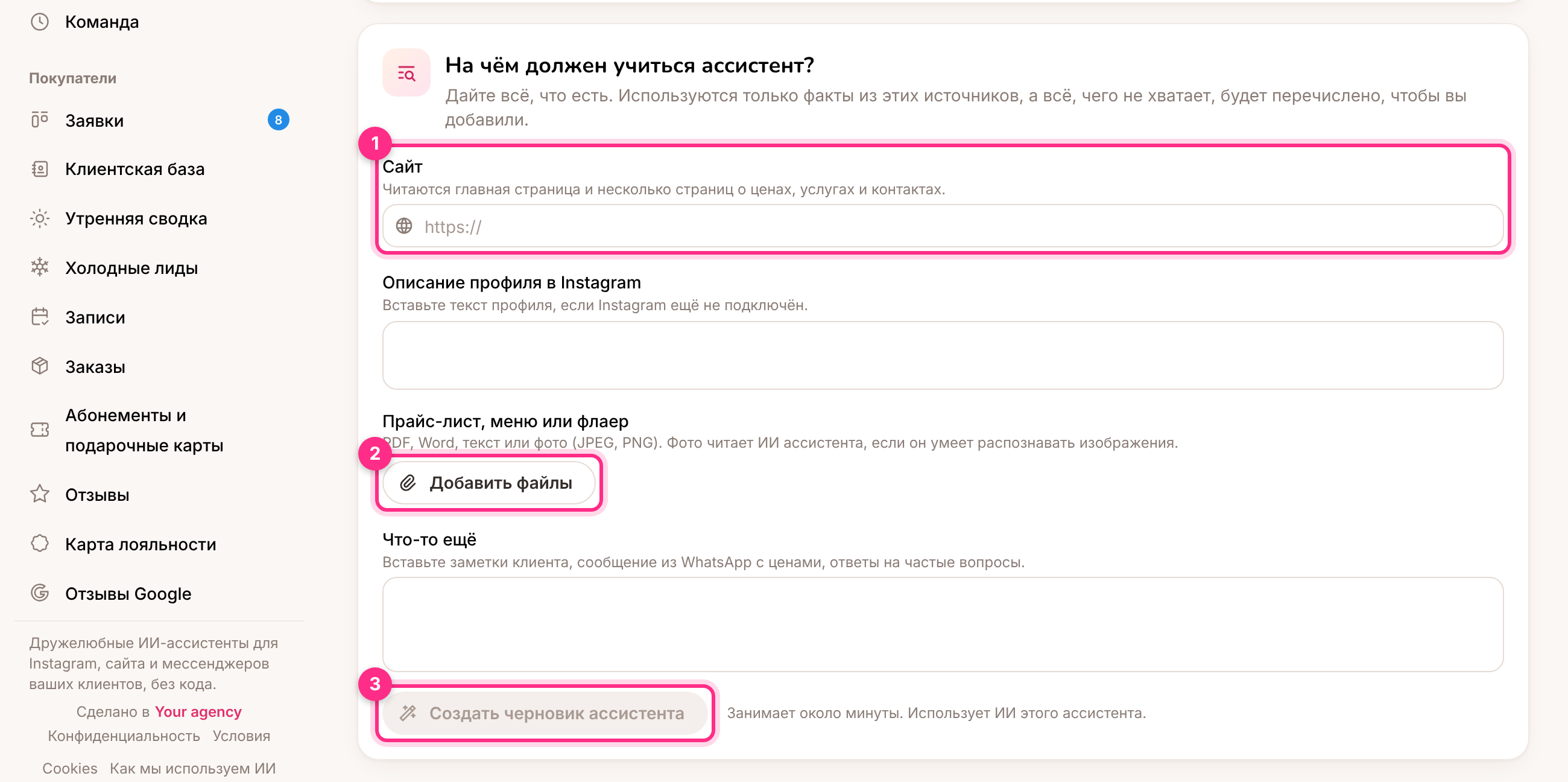Open Карта лояльности

pyautogui.click(x=159, y=543)
